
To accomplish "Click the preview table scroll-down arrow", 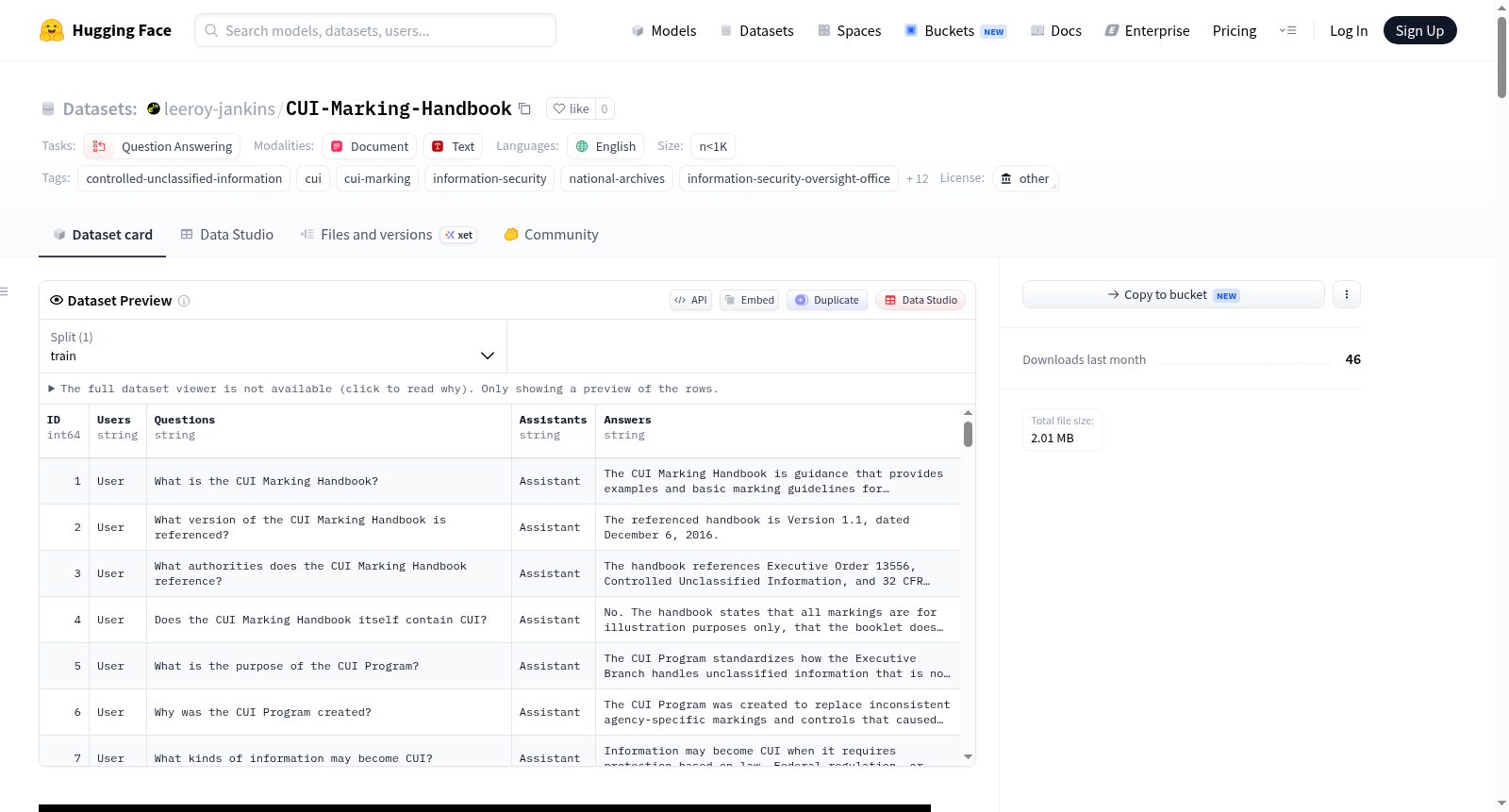I will pos(968,756).
